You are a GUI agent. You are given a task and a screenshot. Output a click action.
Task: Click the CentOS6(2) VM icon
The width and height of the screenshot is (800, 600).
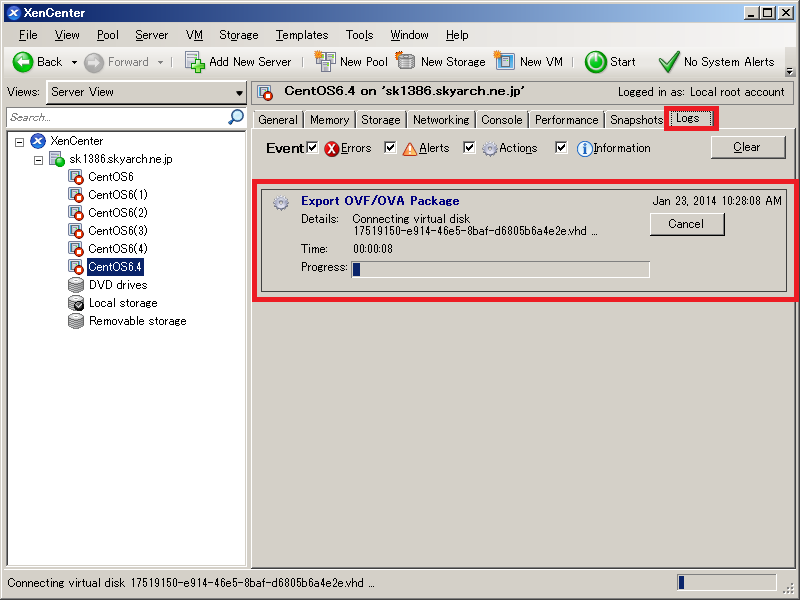(x=76, y=213)
